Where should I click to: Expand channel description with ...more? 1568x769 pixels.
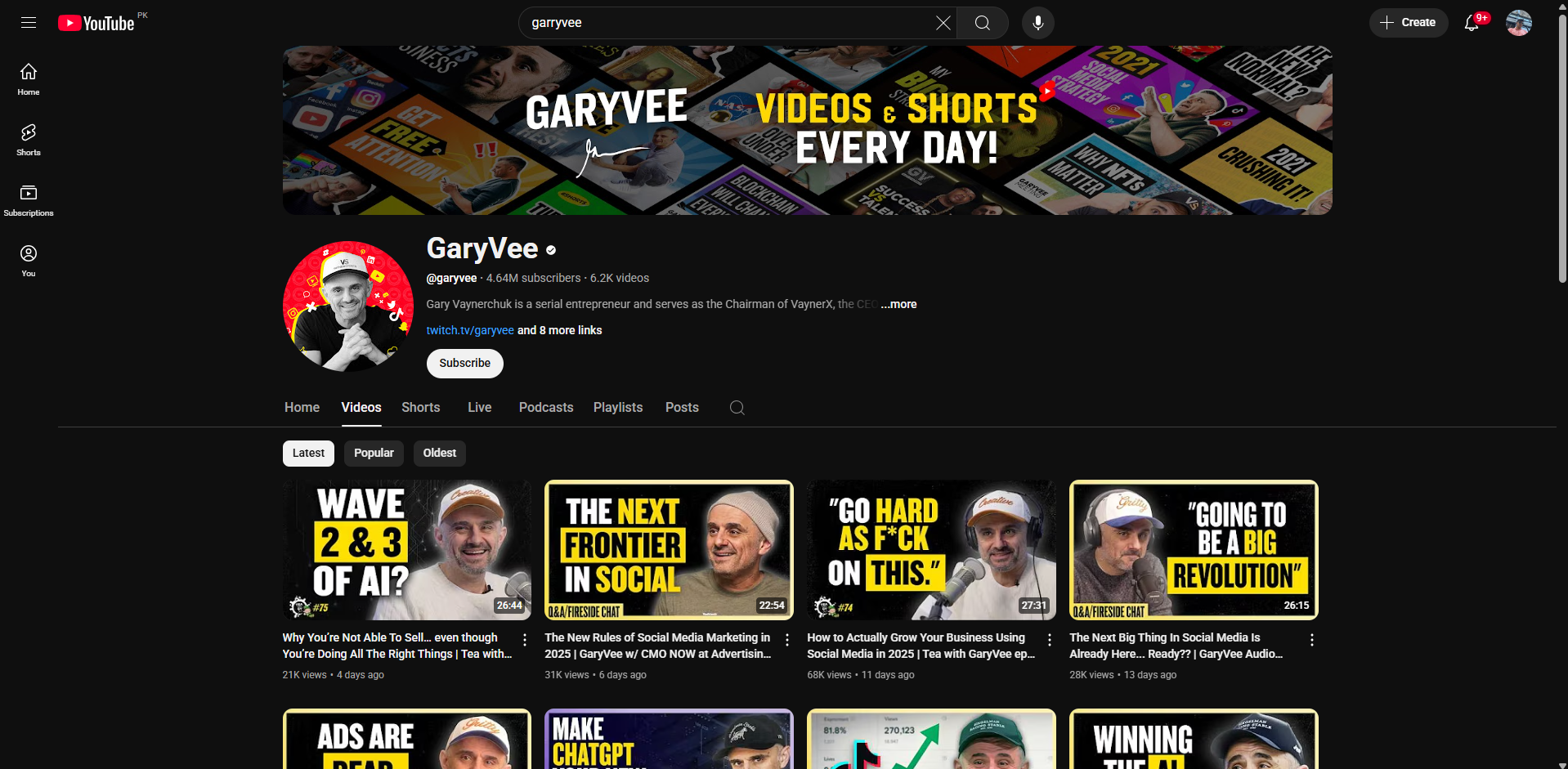pos(899,304)
